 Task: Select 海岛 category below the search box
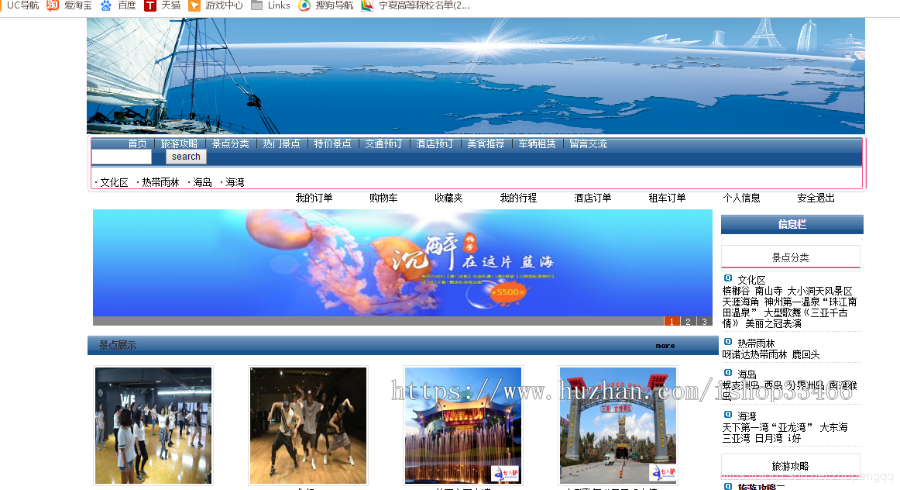pyautogui.click(x=202, y=182)
